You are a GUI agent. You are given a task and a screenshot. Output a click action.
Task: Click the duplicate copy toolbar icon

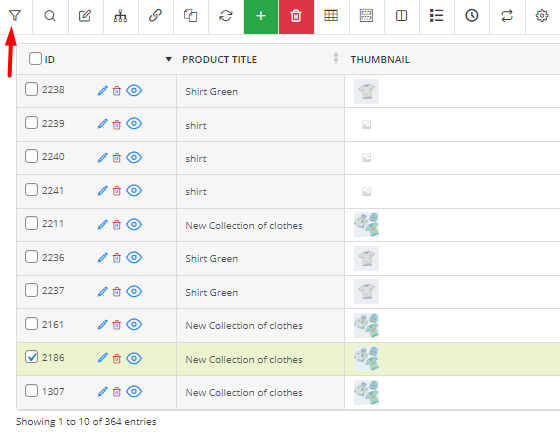pos(190,16)
